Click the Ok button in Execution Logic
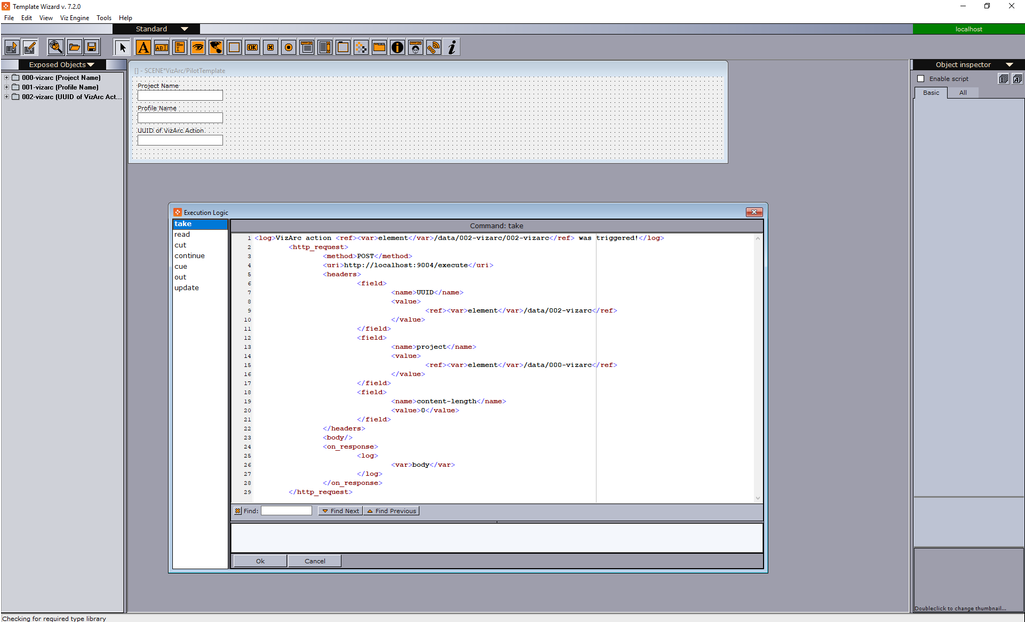The height and width of the screenshot is (622, 1026). 260,561
